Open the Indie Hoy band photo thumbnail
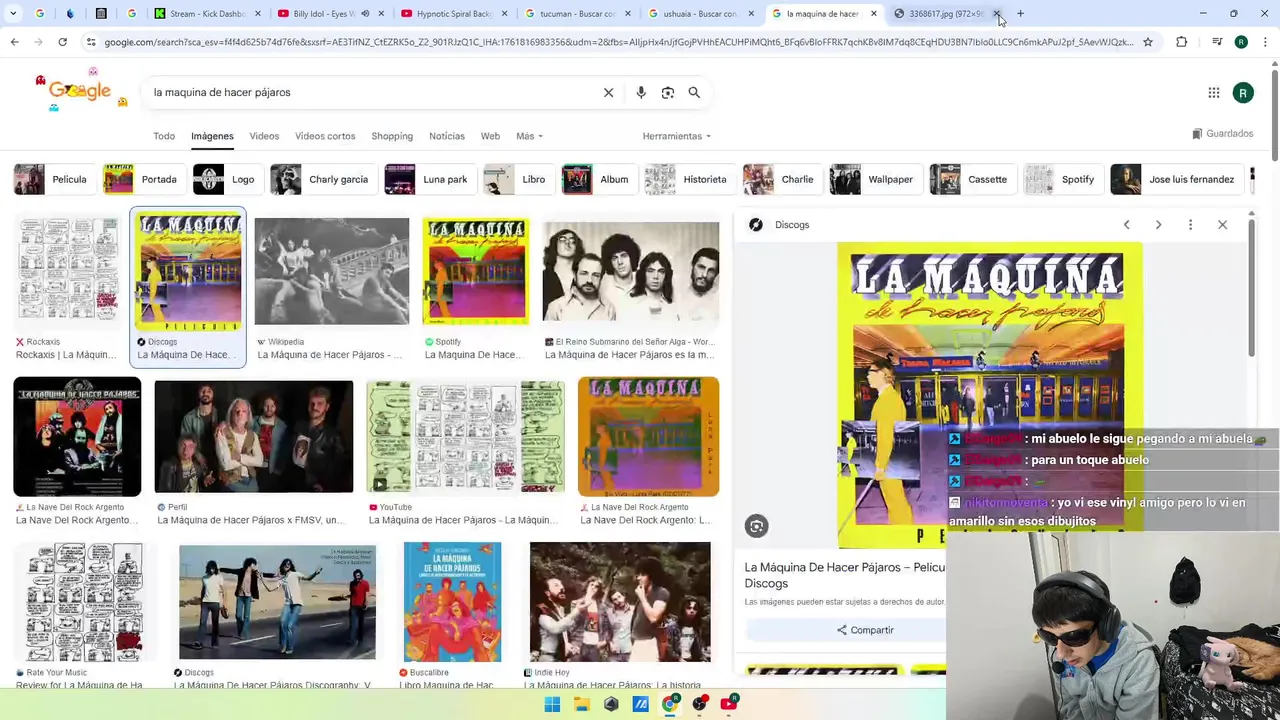1280x720 pixels. pyautogui.click(x=620, y=602)
